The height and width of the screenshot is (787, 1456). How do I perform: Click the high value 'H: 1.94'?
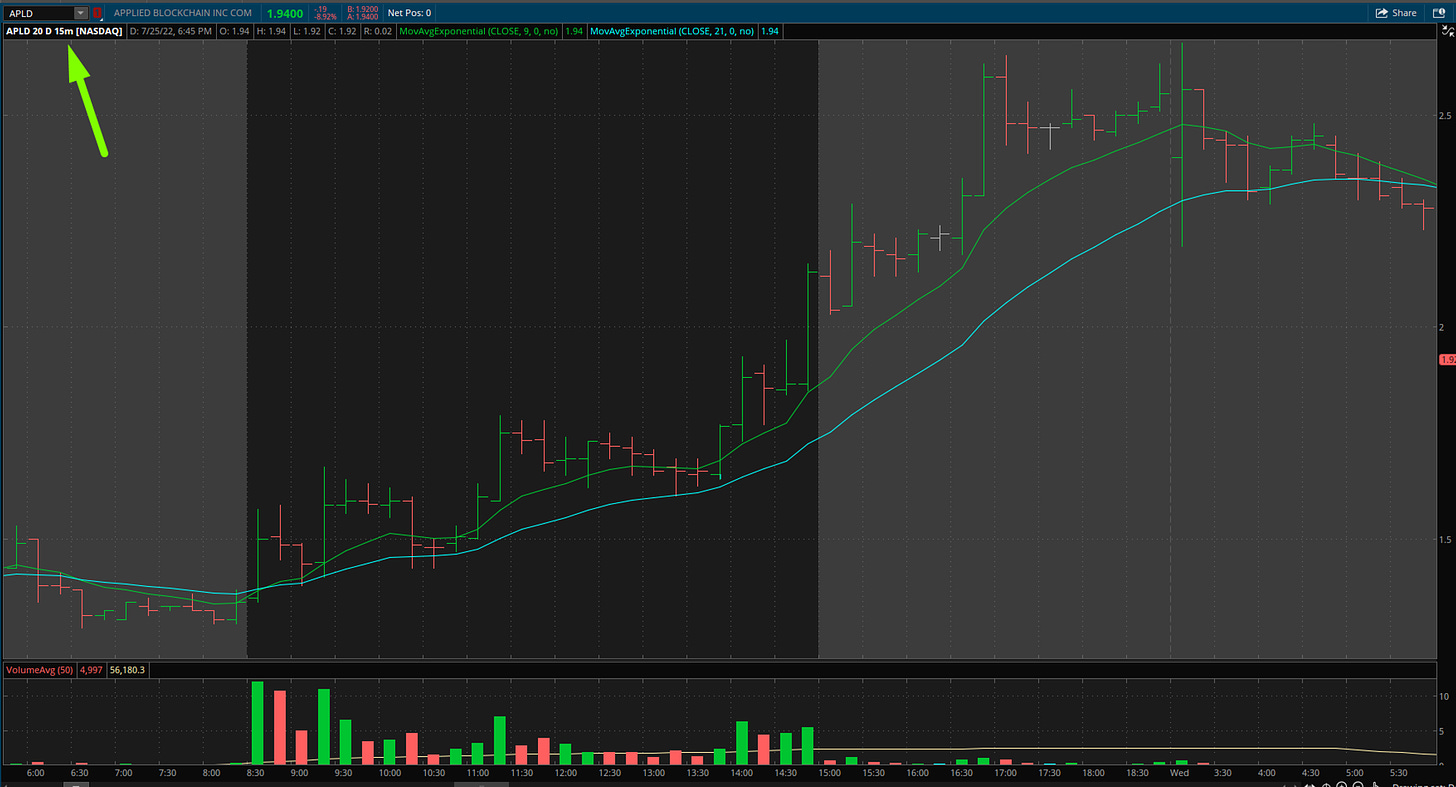coord(271,31)
